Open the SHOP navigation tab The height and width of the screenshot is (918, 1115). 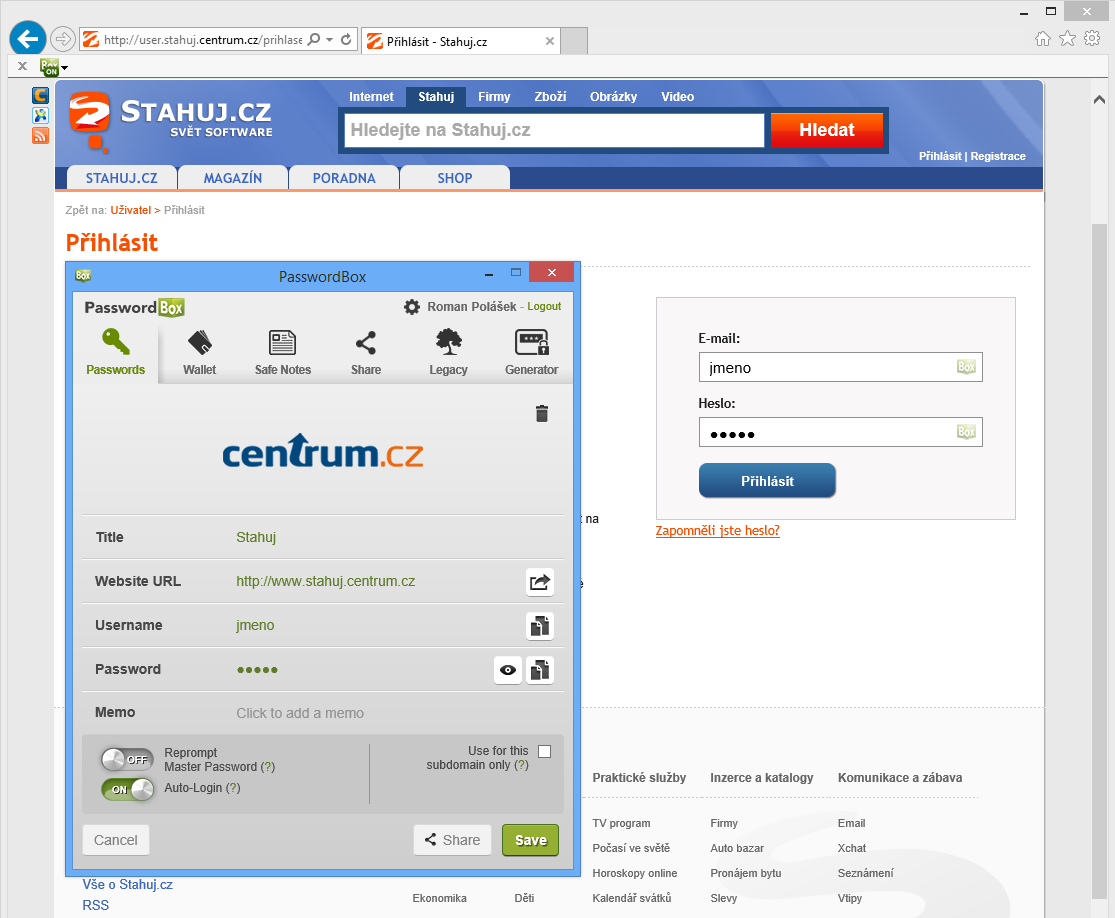point(455,178)
